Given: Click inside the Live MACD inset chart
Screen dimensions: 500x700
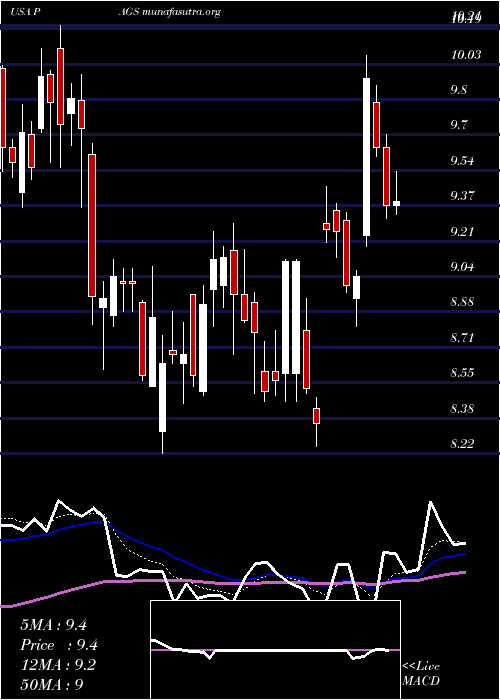Looking at the screenshot, I should point(275,650).
